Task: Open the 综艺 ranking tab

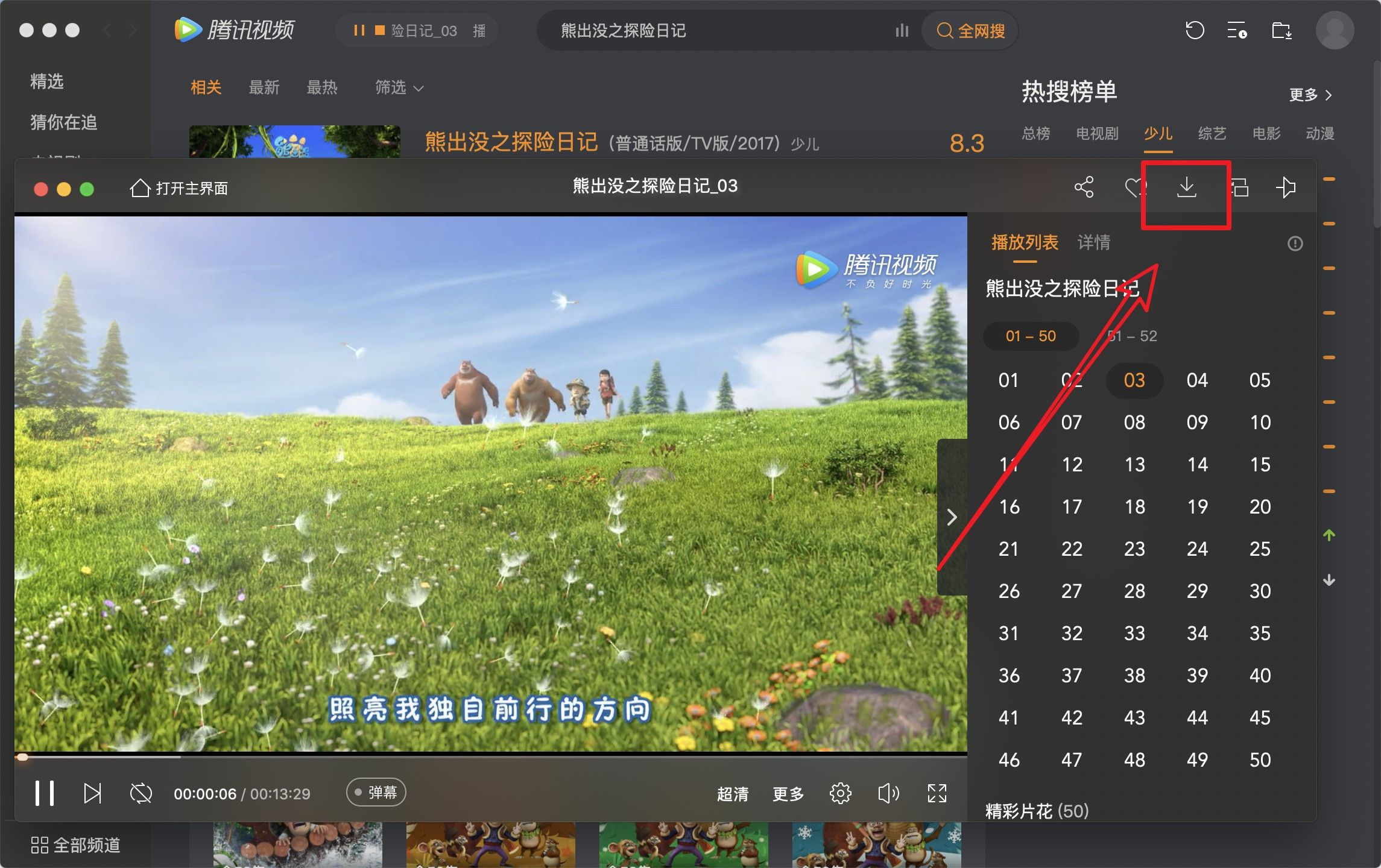Action: point(1212,133)
